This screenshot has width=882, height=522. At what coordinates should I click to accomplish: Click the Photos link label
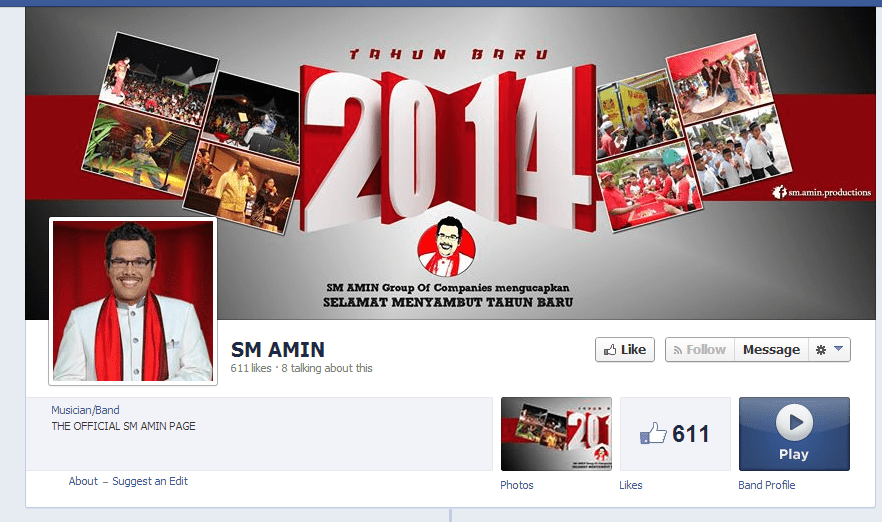pos(516,485)
